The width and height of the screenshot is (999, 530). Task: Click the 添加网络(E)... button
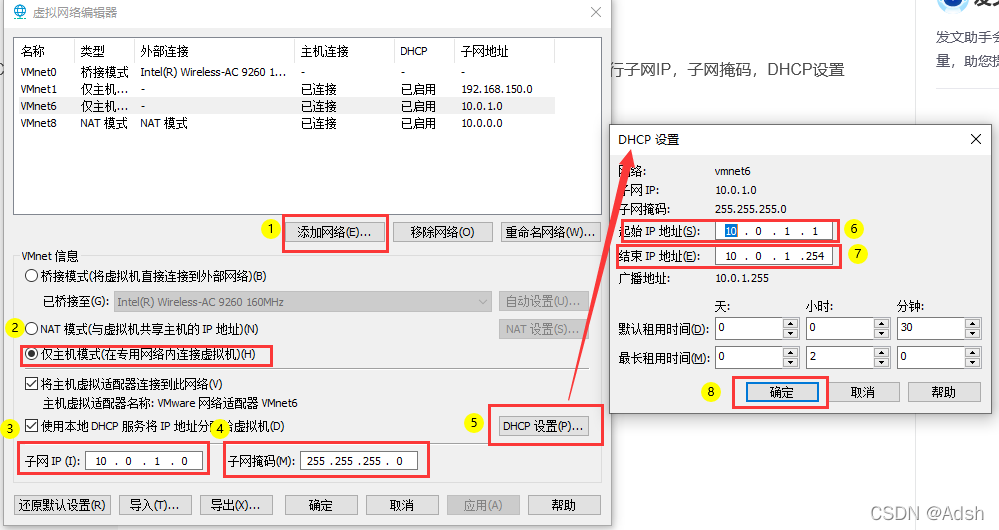pyautogui.click(x=334, y=233)
